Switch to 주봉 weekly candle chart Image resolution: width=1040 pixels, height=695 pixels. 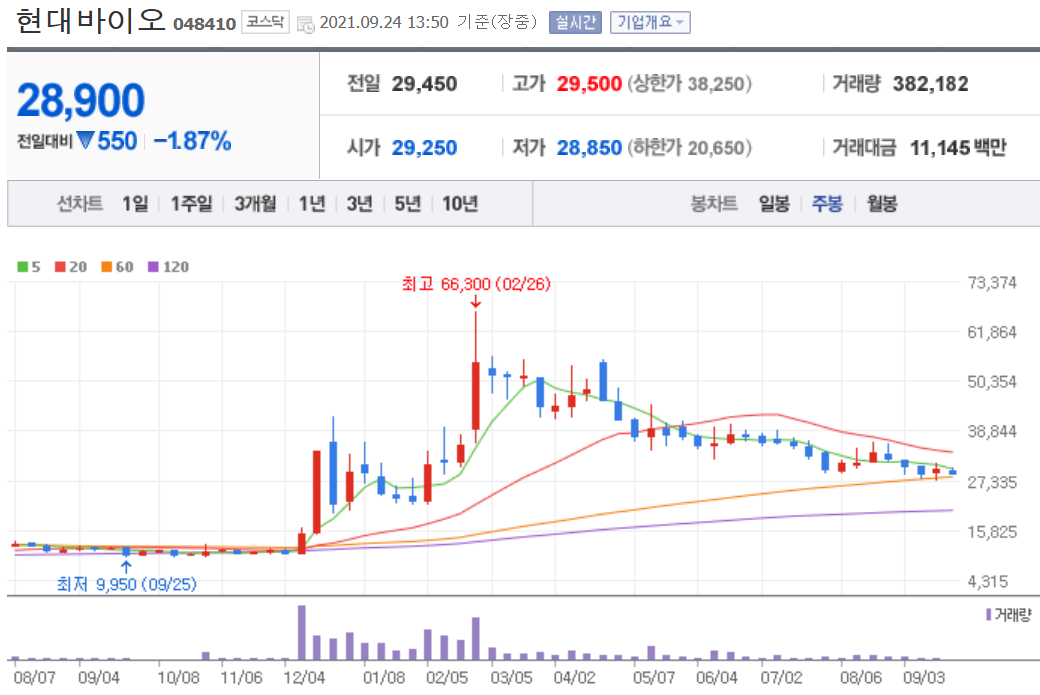(827, 204)
